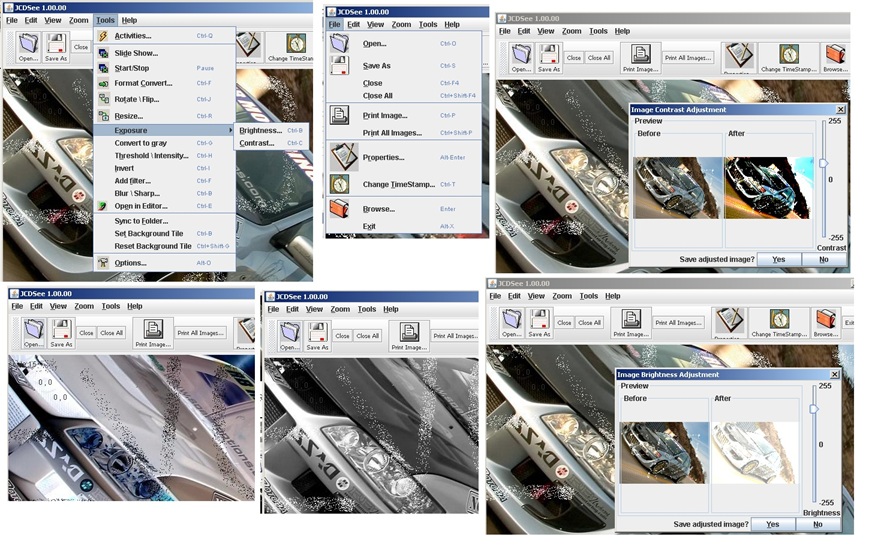Click Save As icon in Contrast window toolbar
The height and width of the screenshot is (548, 881).
(549, 58)
